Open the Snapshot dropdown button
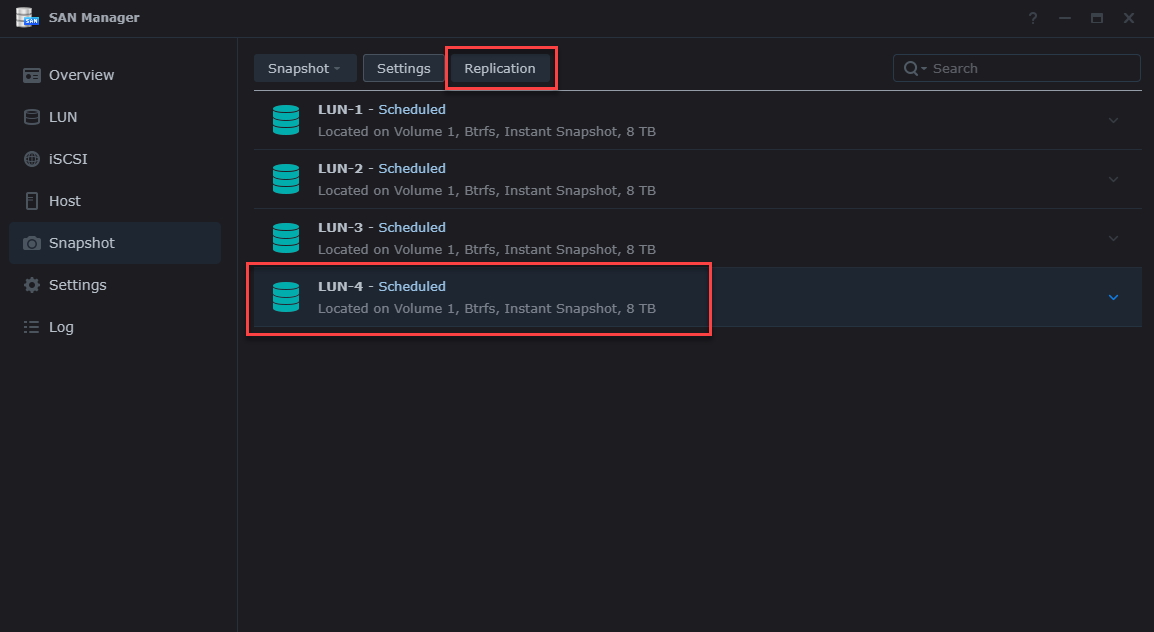Screen dimensions: 1154x632 [304, 68]
